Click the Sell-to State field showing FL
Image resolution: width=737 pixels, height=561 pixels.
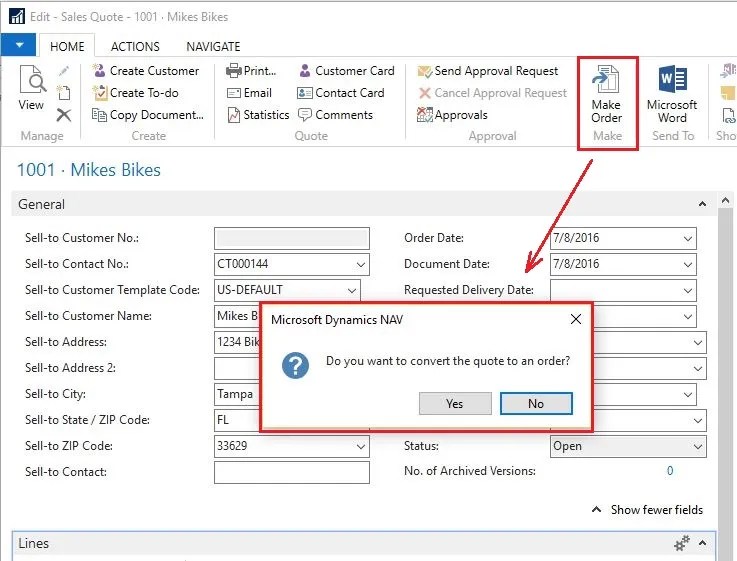point(237,420)
